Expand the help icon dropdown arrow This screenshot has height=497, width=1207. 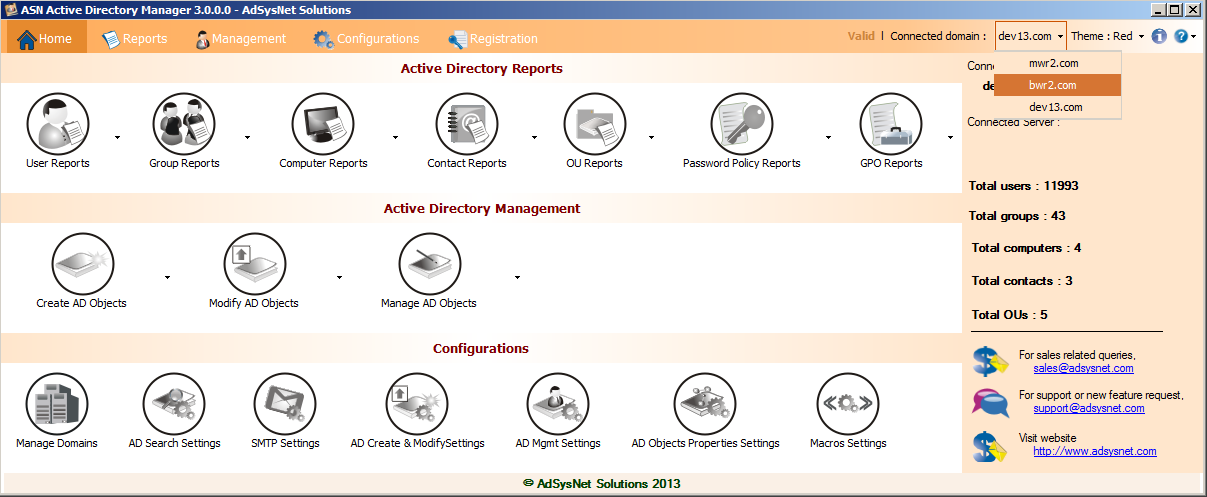tap(1194, 37)
